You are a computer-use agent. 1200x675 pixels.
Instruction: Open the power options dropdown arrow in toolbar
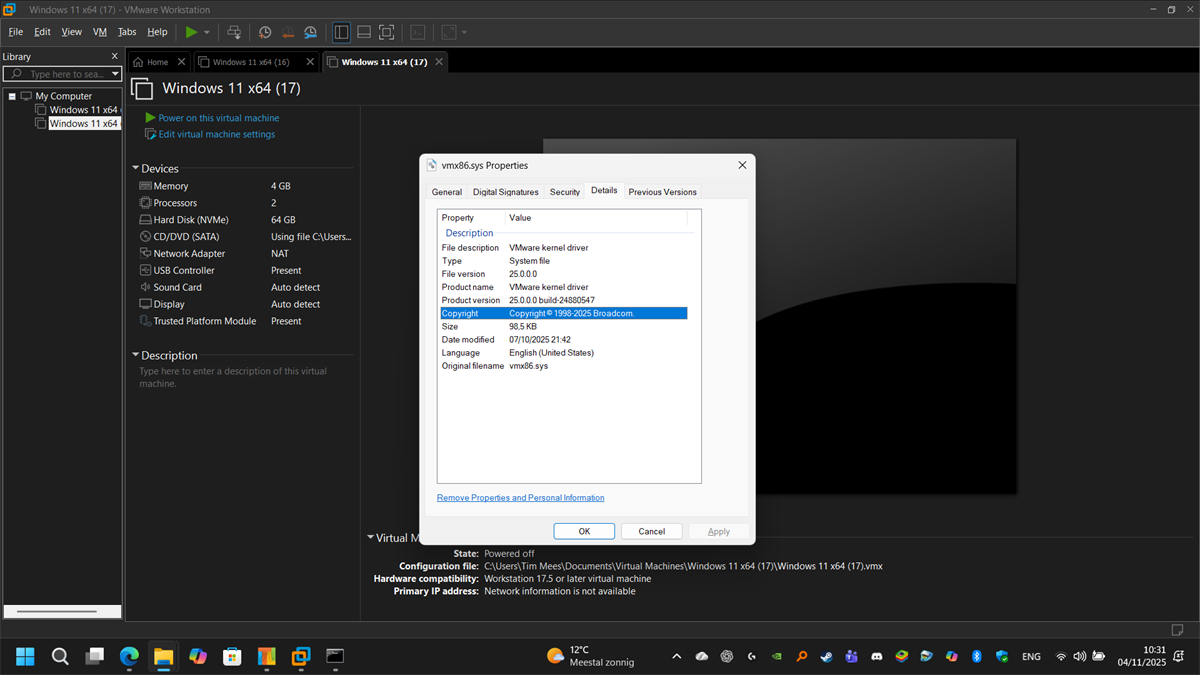[x=207, y=32]
